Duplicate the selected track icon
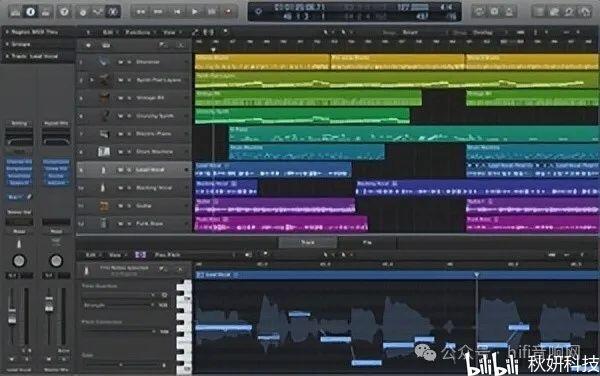 click(x=106, y=45)
